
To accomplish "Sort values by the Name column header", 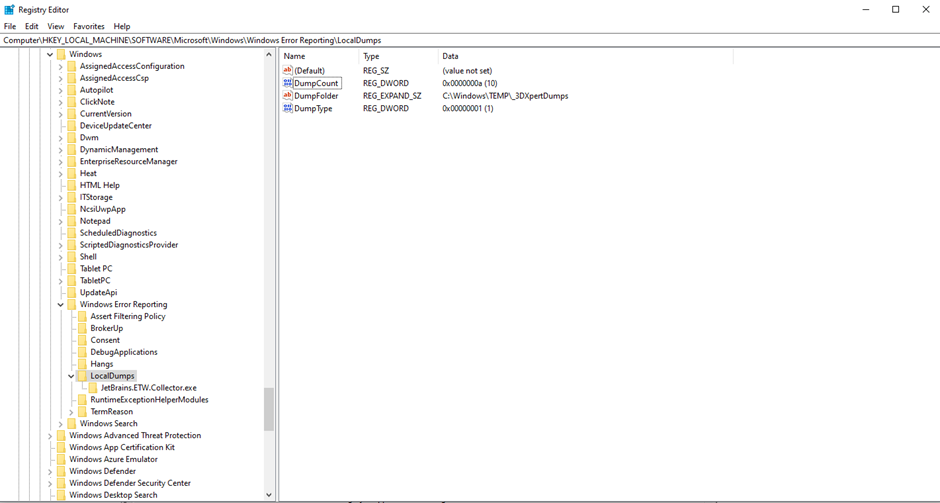I will pos(317,56).
